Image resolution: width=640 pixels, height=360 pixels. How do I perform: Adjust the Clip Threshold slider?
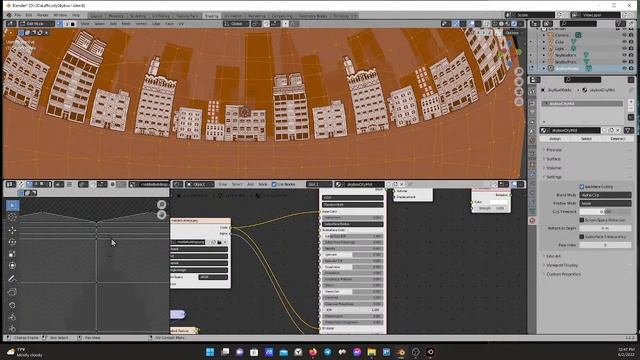[605, 211]
